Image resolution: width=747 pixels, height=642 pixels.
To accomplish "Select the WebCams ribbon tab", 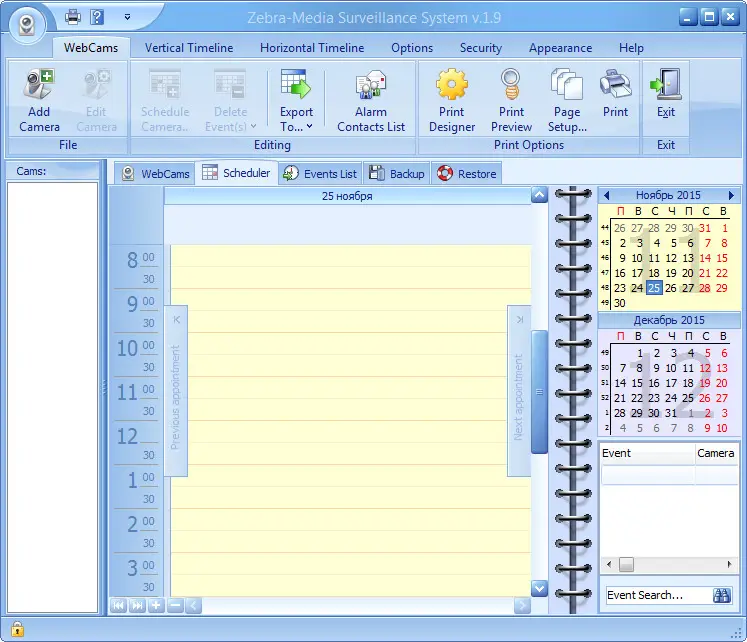I will click(91, 48).
